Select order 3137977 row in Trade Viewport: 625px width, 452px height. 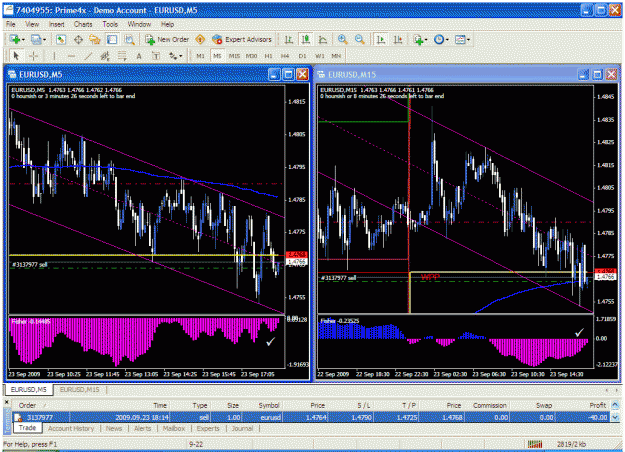click(311, 417)
